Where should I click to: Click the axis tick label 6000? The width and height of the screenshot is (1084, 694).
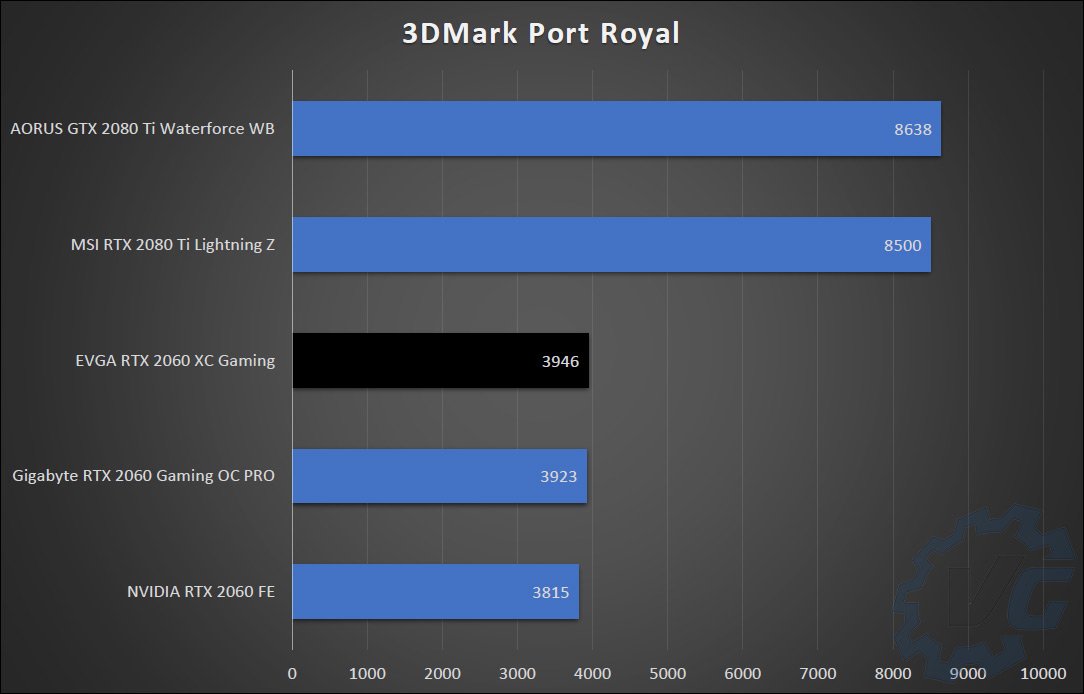point(742,673)
